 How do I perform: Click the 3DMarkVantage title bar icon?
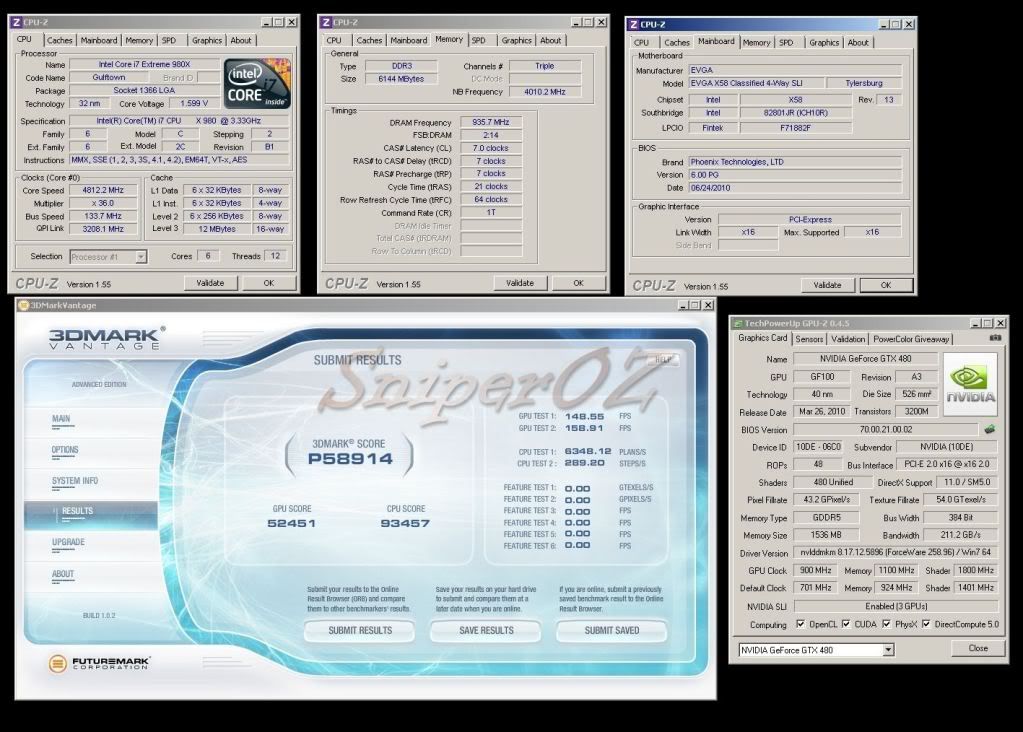23,304
